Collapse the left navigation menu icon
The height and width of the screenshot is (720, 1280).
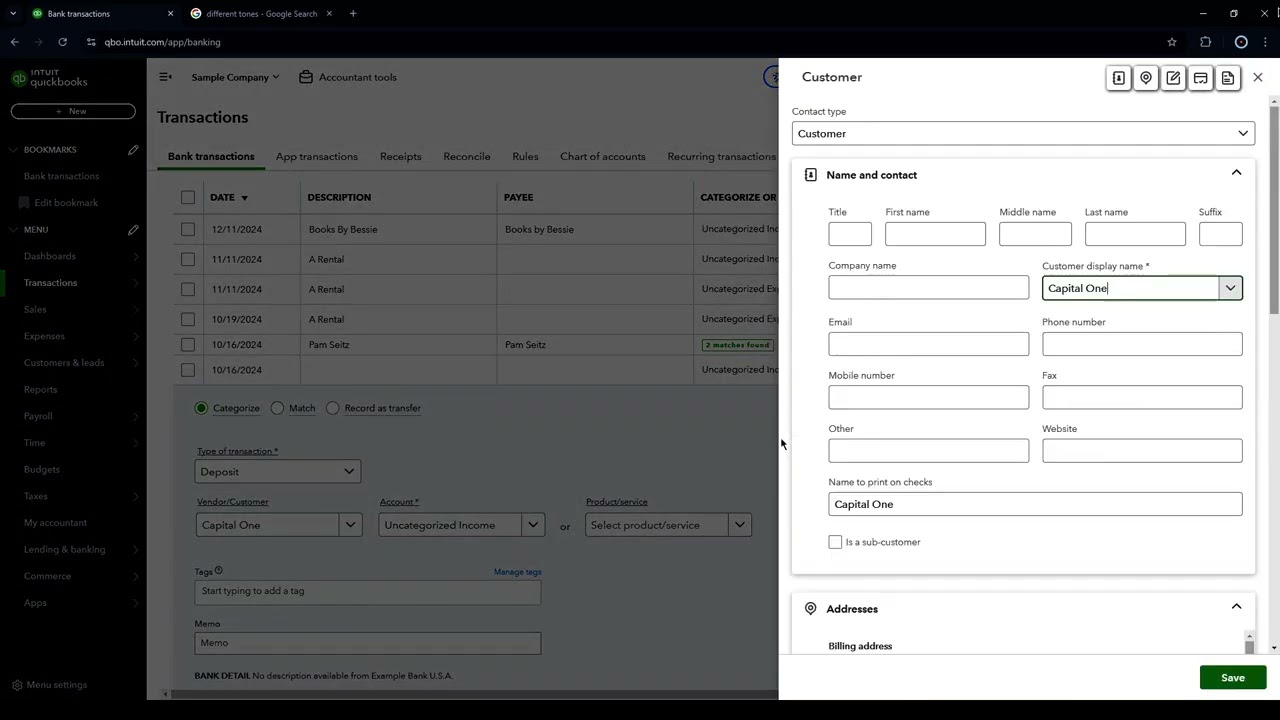(x=166, y=77)
